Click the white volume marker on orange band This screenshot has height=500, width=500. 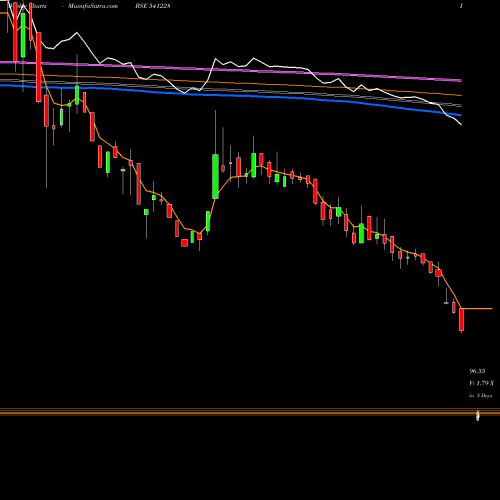[478, 416]
